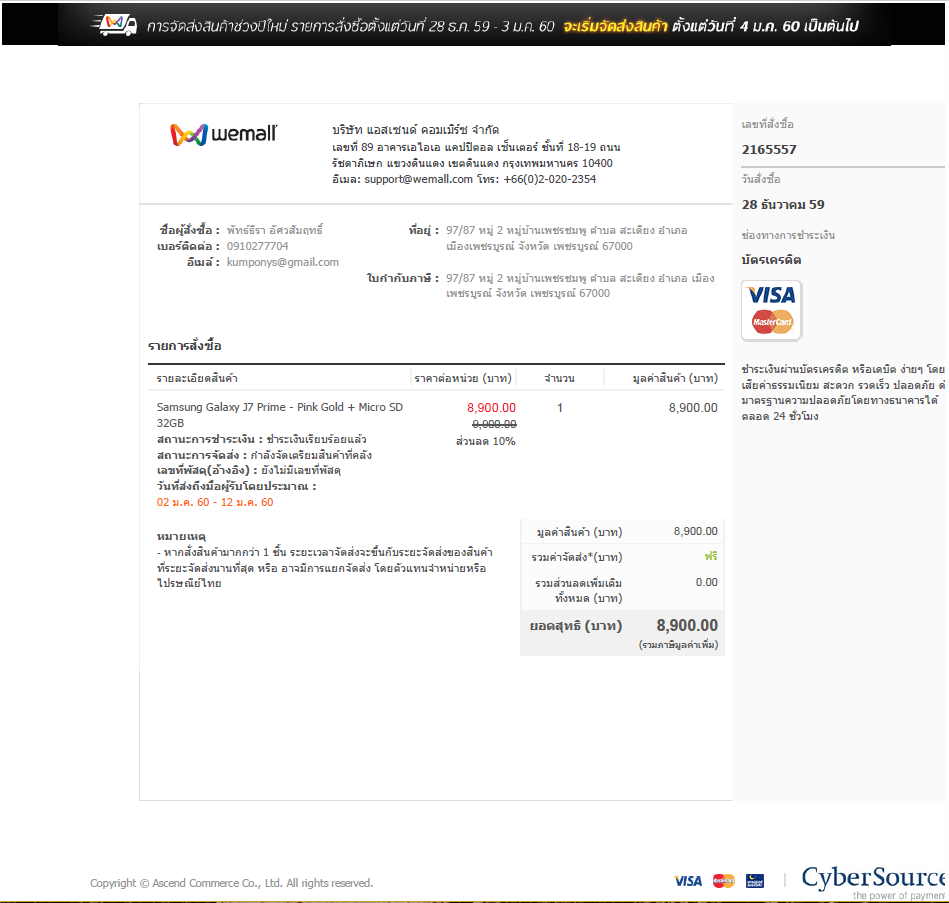Image resolution: width=949 pixels, height=903 pixels.
Task: Click the phone number 0910277704
Action: (257, 246)
